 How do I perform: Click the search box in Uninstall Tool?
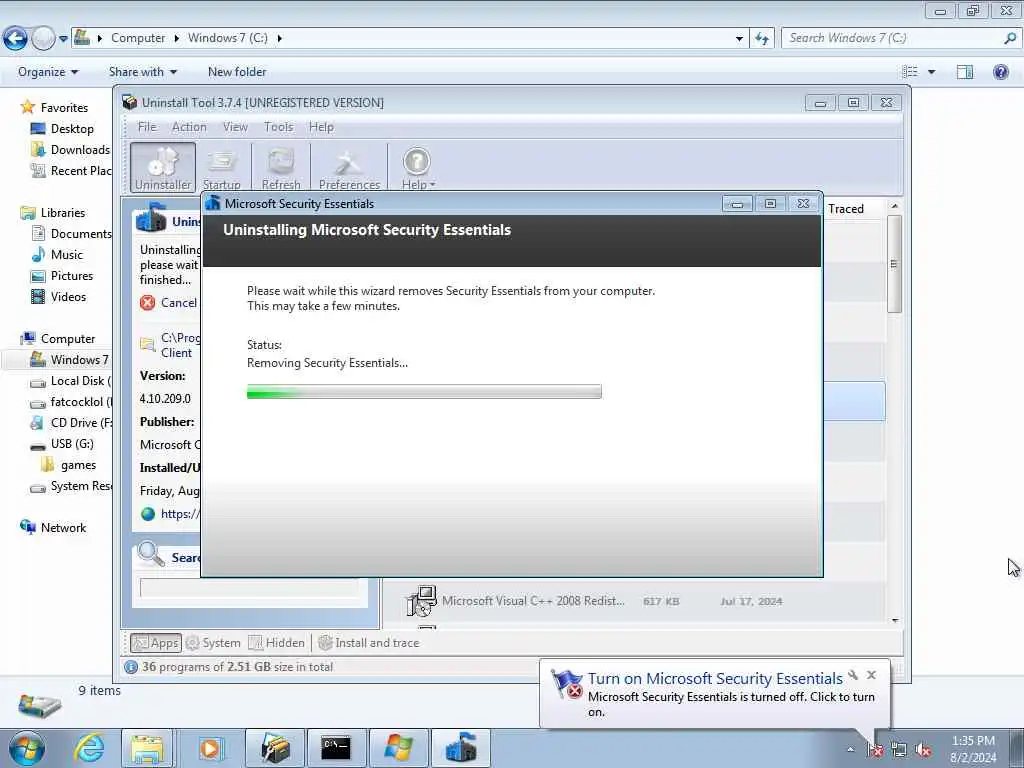point(249,588)
